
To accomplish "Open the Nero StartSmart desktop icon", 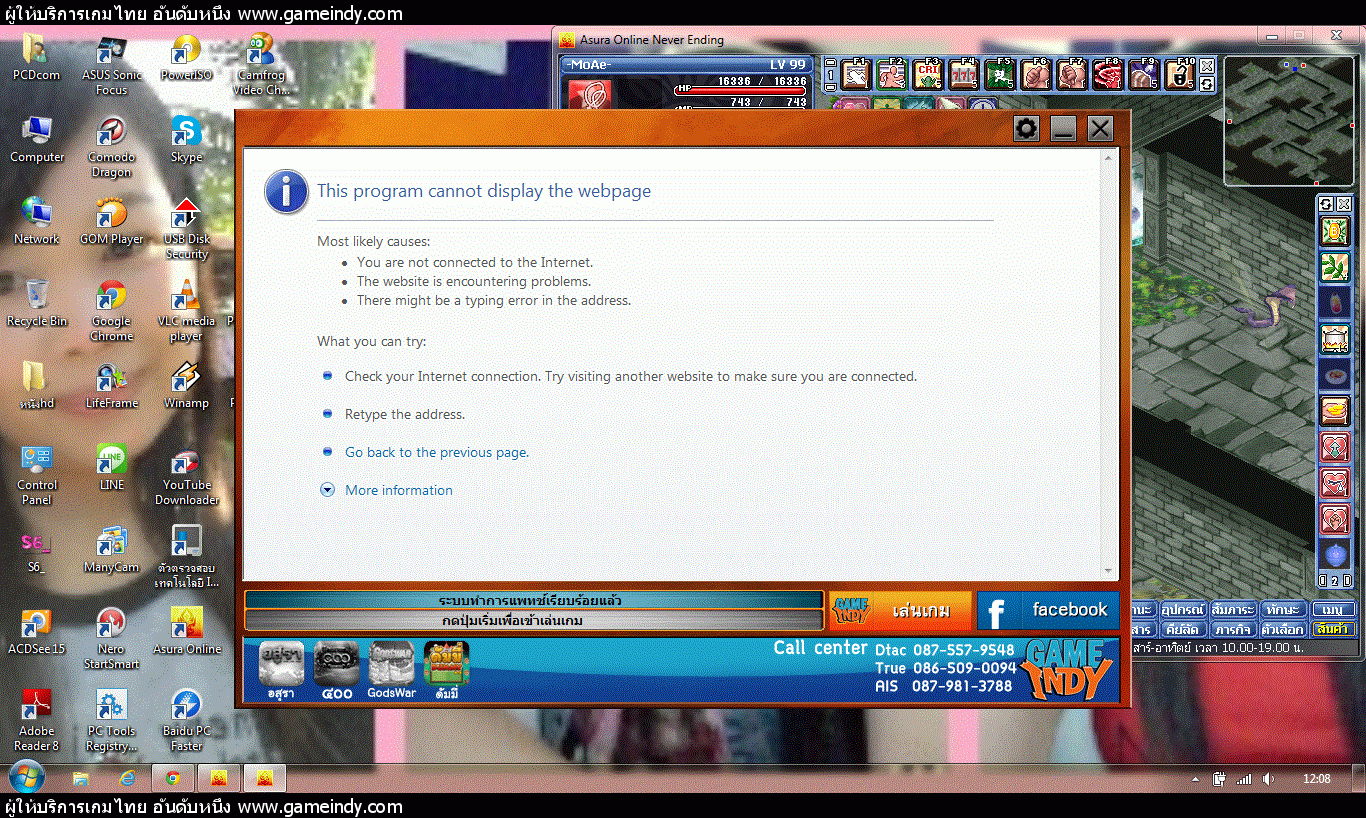I will (112, 639).
